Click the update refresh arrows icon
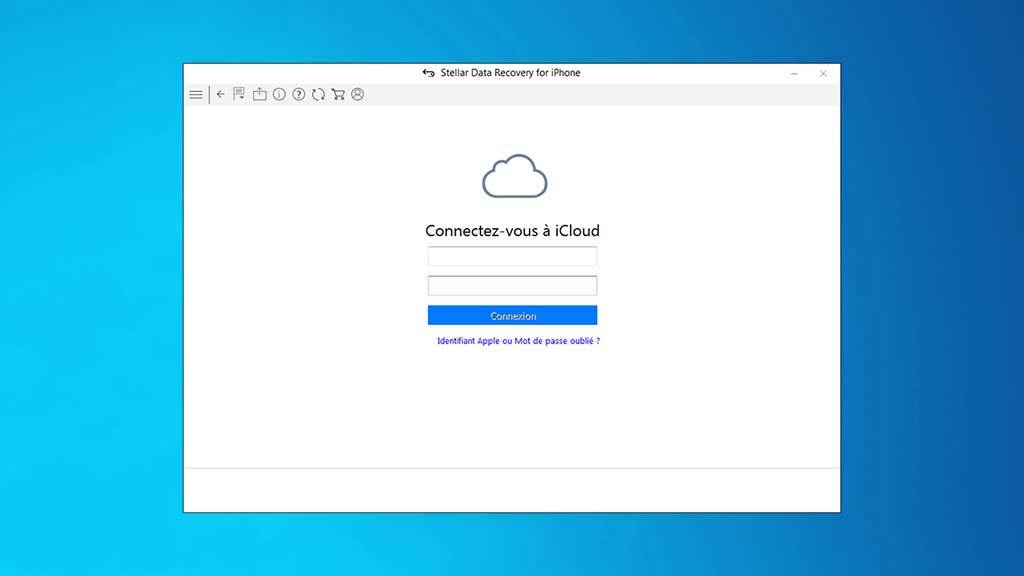The image size is (1024, 576). click(x=318, y=95)
